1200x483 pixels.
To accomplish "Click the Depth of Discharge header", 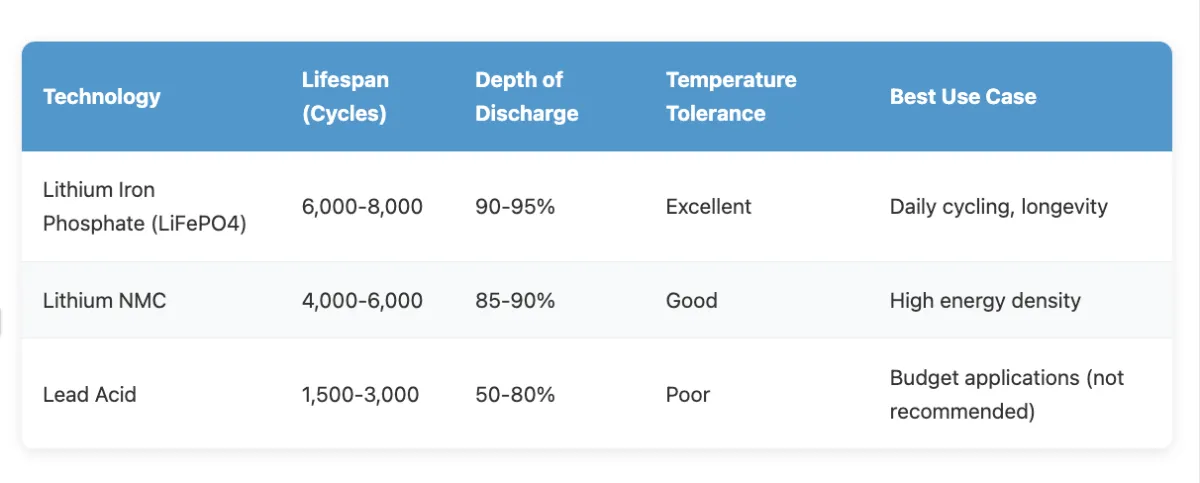I will [527, 97].
